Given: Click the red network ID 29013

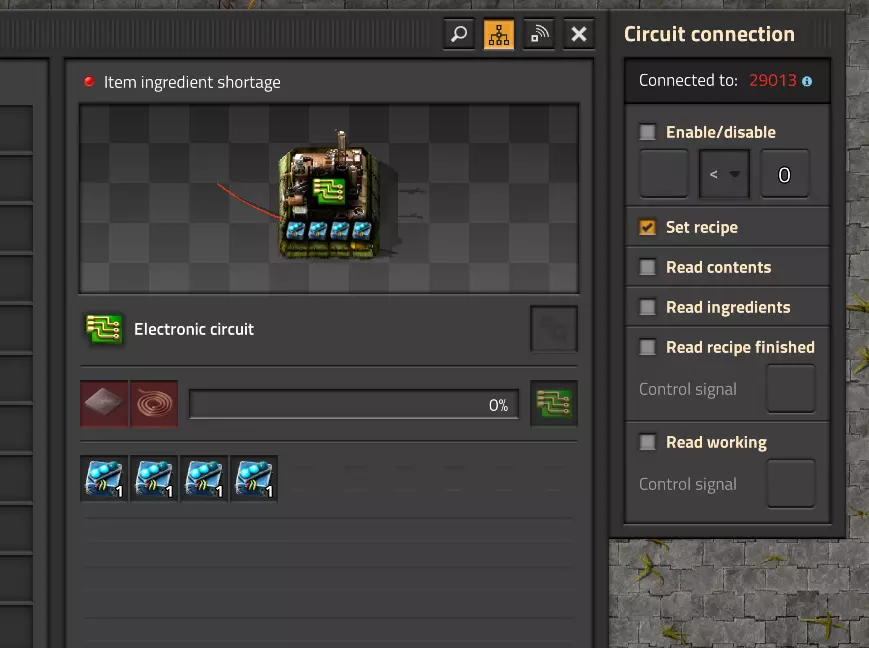Looking at the screenshot, I should [x=773, y=80].
